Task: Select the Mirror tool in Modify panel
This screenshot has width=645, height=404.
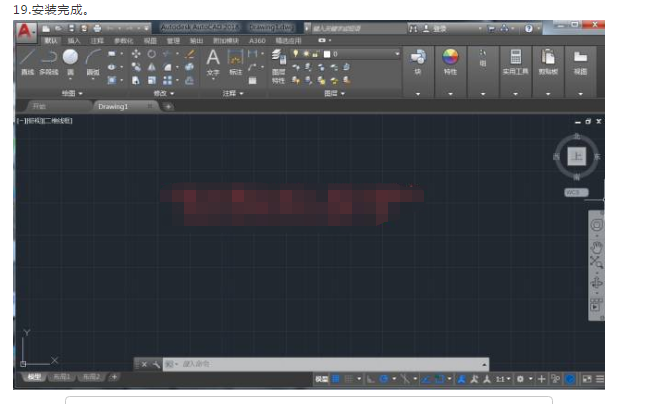Action: (151, 67)
